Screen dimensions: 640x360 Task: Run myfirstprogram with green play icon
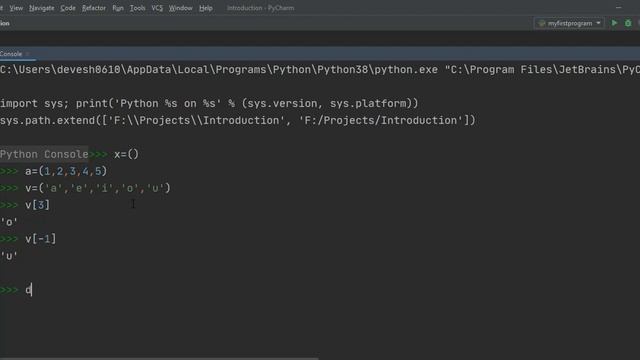click(614, 23)
